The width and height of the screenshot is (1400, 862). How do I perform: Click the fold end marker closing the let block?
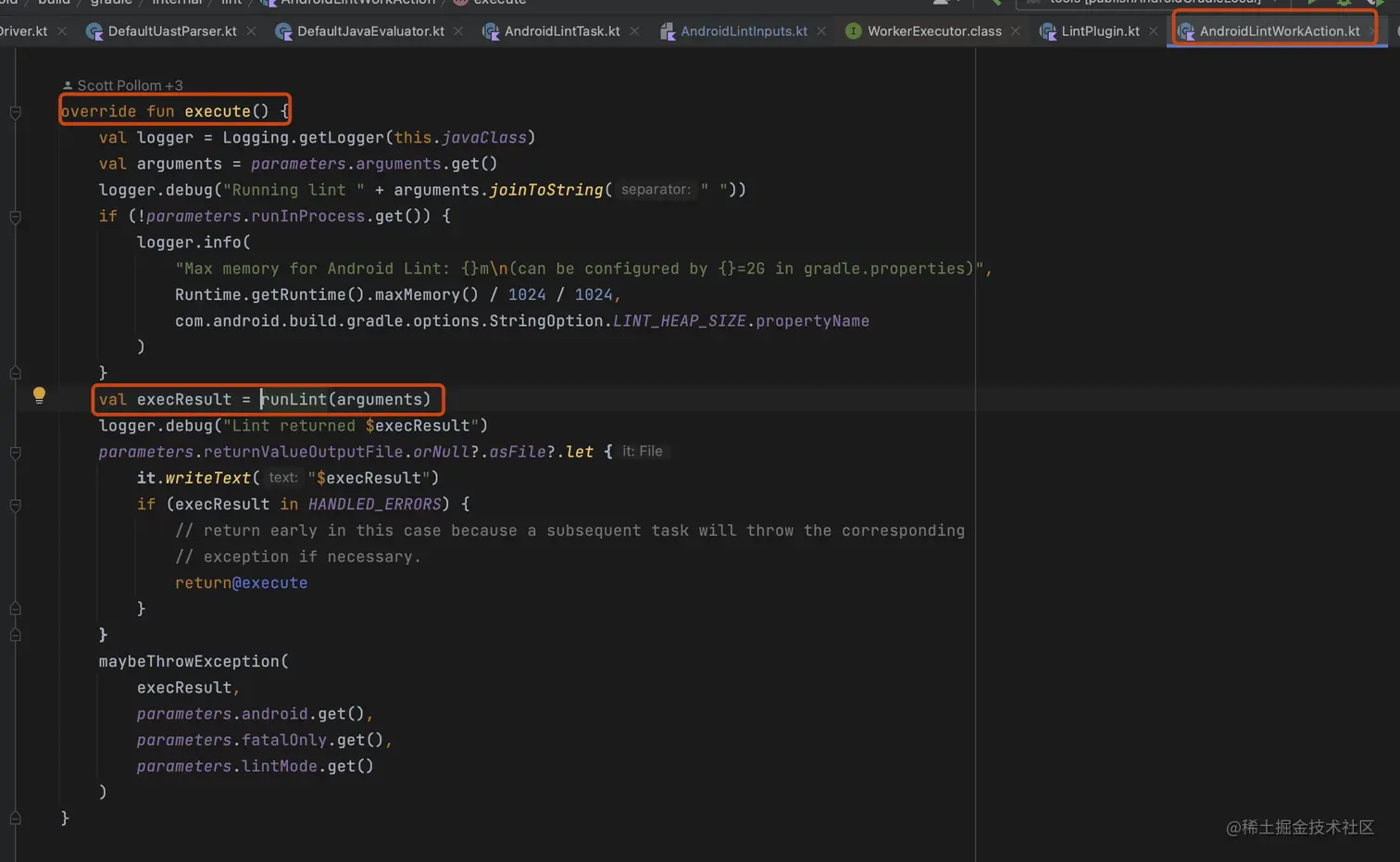pyautogui.click(x=16, y=635)
